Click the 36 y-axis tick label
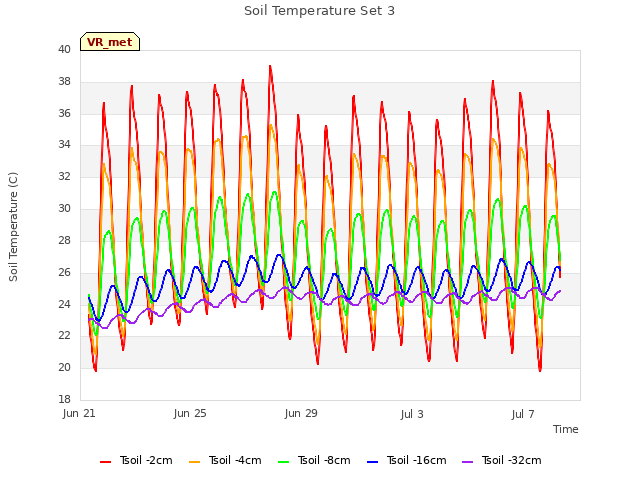640x480 pixels. (x=64, y=113)
